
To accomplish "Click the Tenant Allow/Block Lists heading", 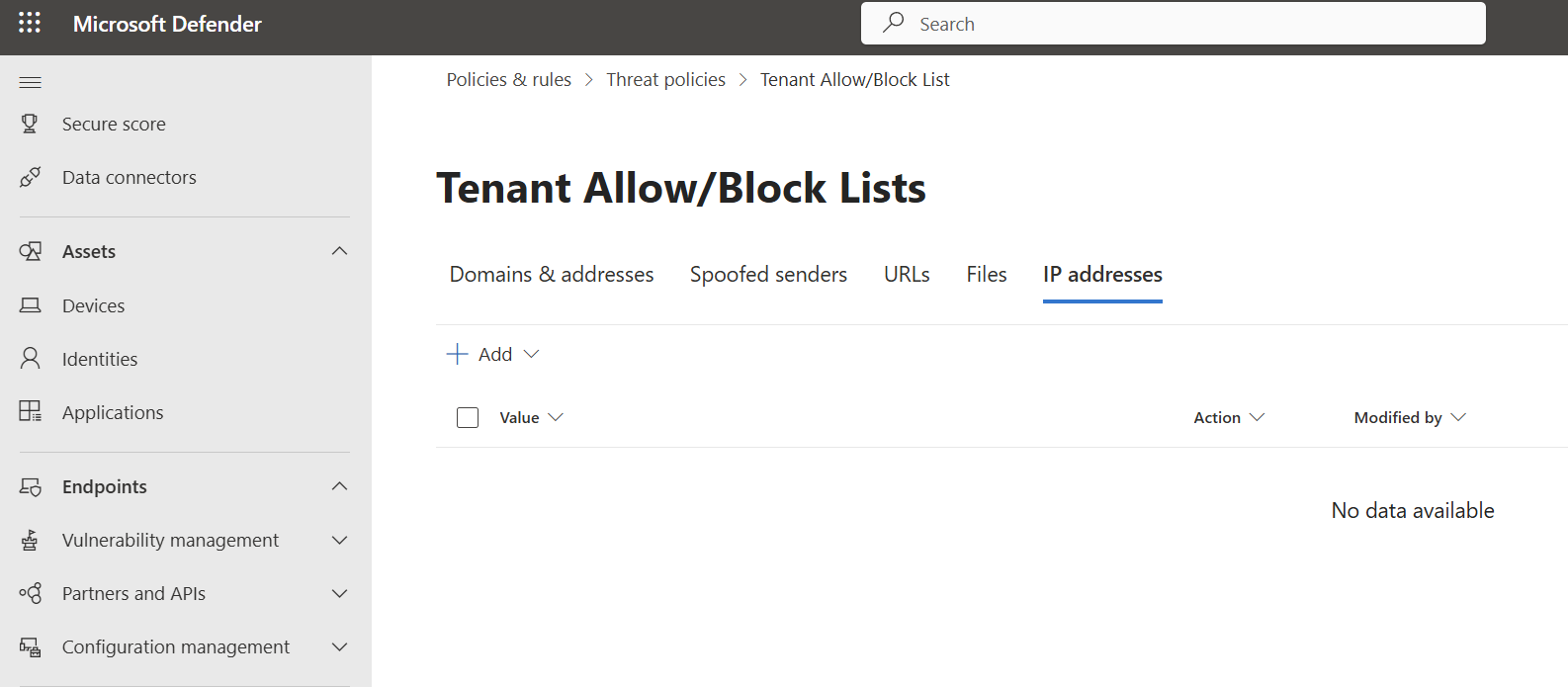I will click(681, 188).
